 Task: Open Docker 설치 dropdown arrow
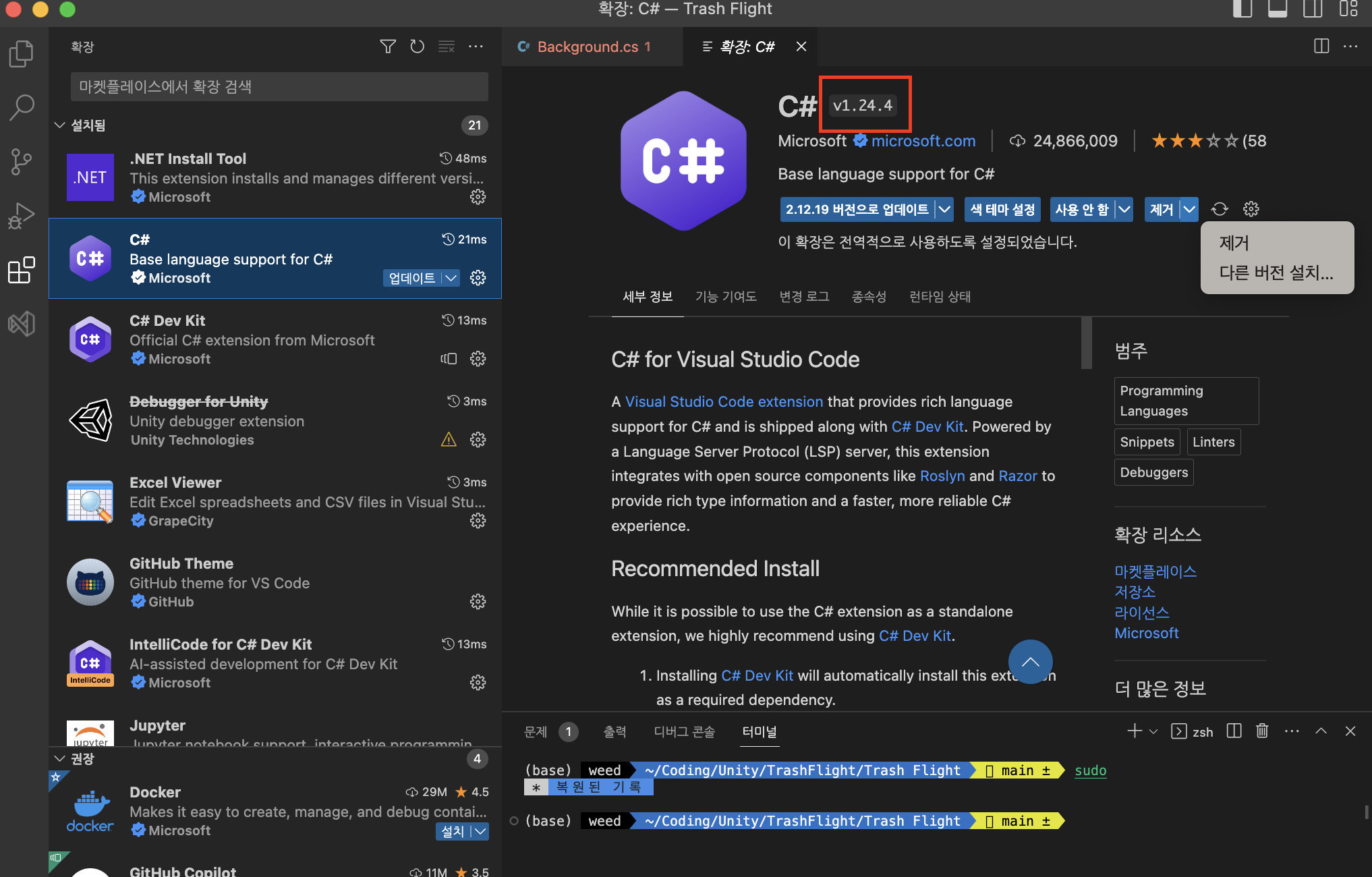[480, 832]
